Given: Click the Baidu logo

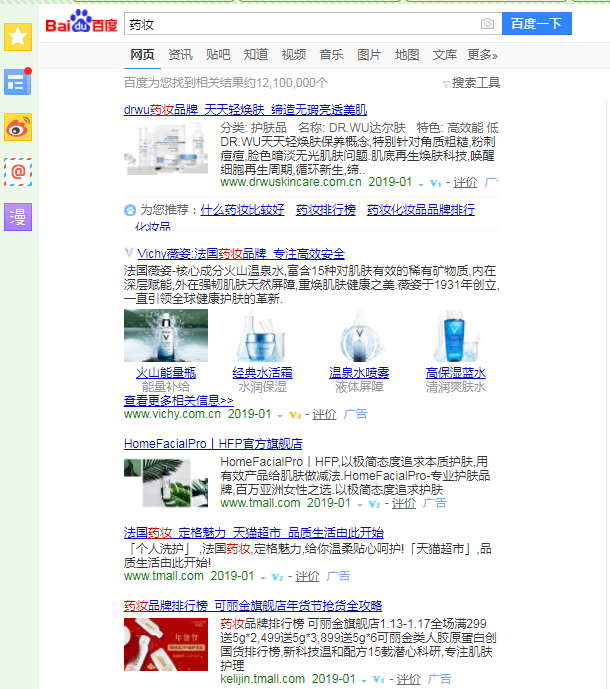Looking at the screenshot, I should pos(80,23).
